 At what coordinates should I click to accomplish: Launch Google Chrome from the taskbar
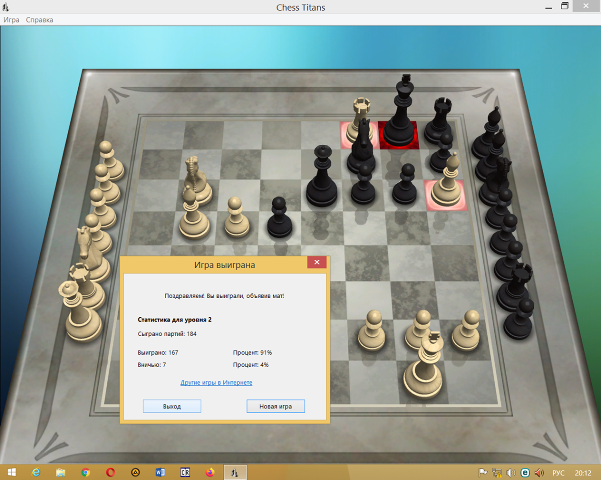[85, 471]
